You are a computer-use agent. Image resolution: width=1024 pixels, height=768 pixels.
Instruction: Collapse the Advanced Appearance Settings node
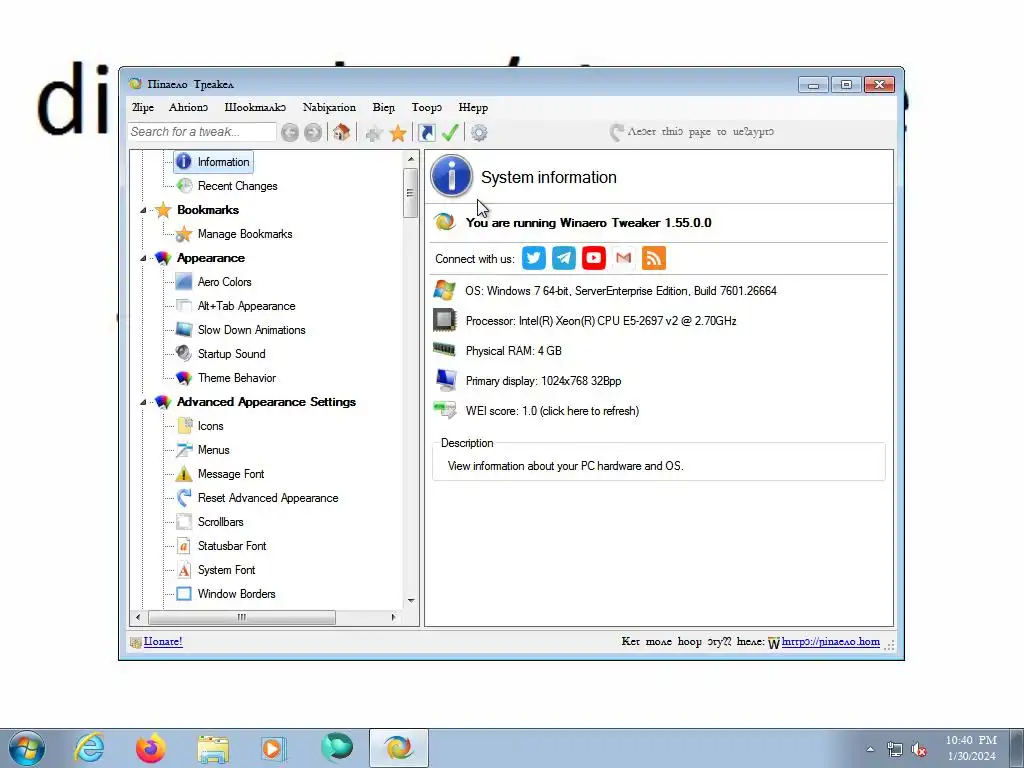coord(143,402)
